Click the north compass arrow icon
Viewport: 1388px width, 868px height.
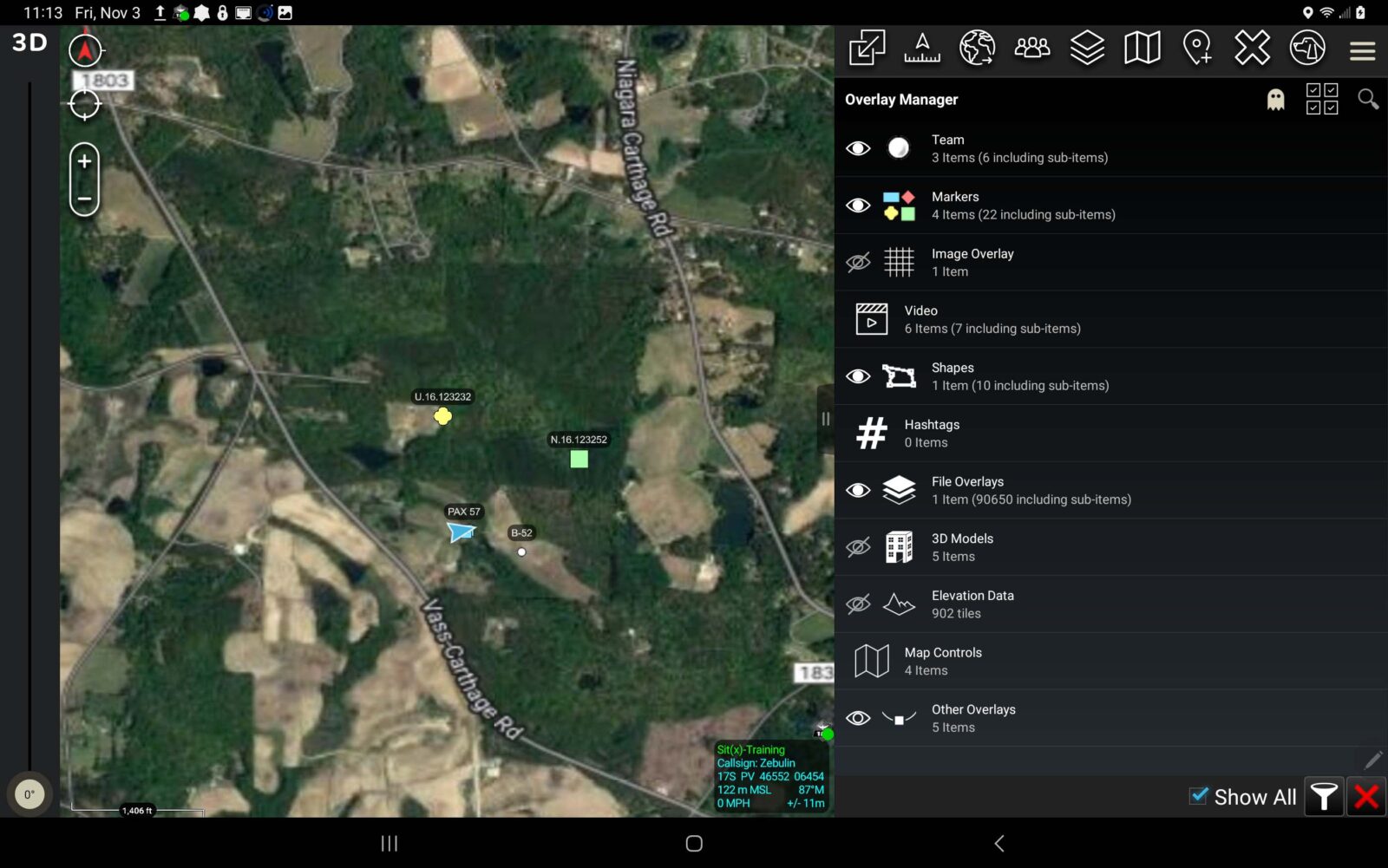click(85, 51)
